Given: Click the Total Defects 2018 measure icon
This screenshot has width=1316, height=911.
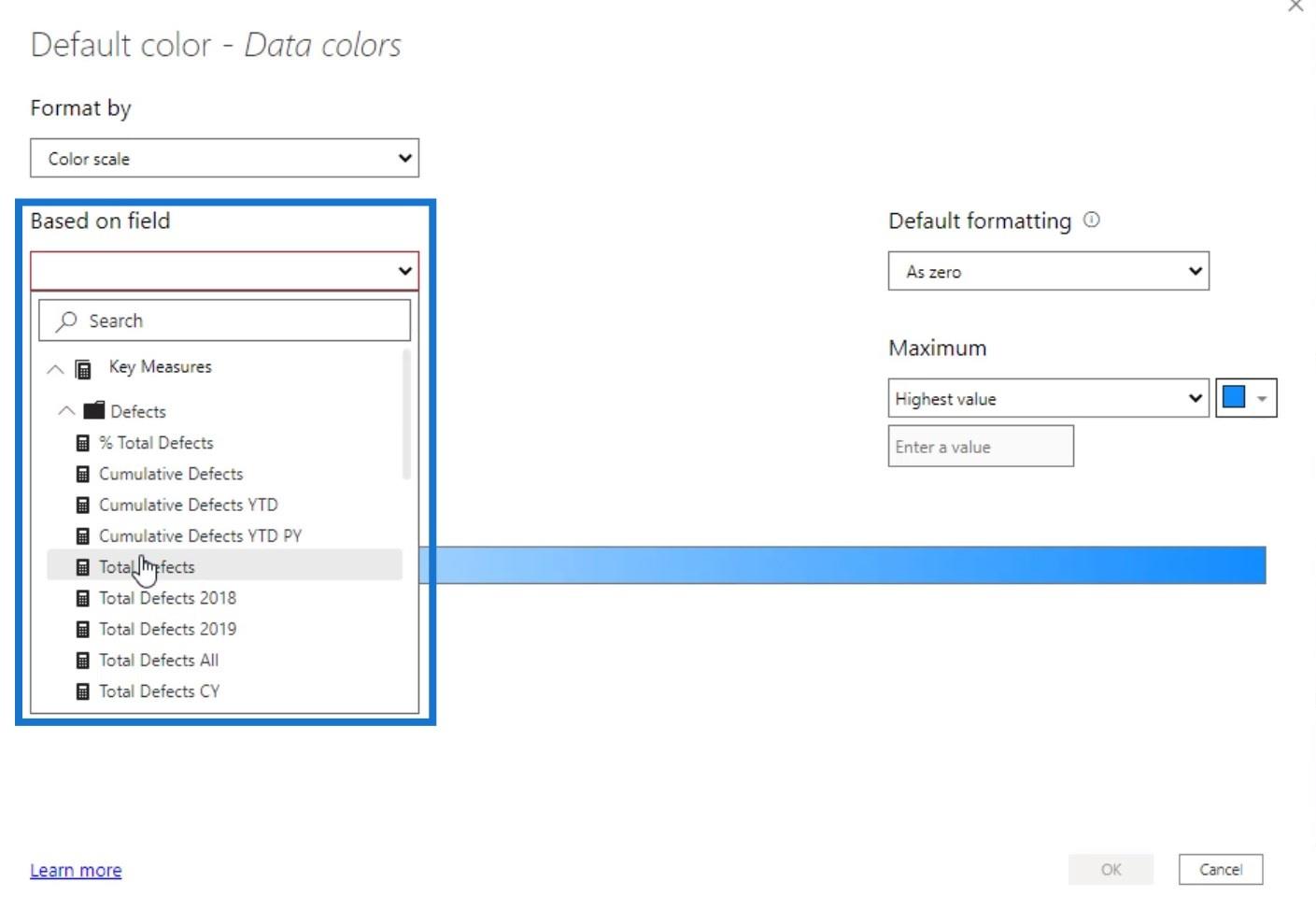Looking at the screenshot, I should point(83,599).
